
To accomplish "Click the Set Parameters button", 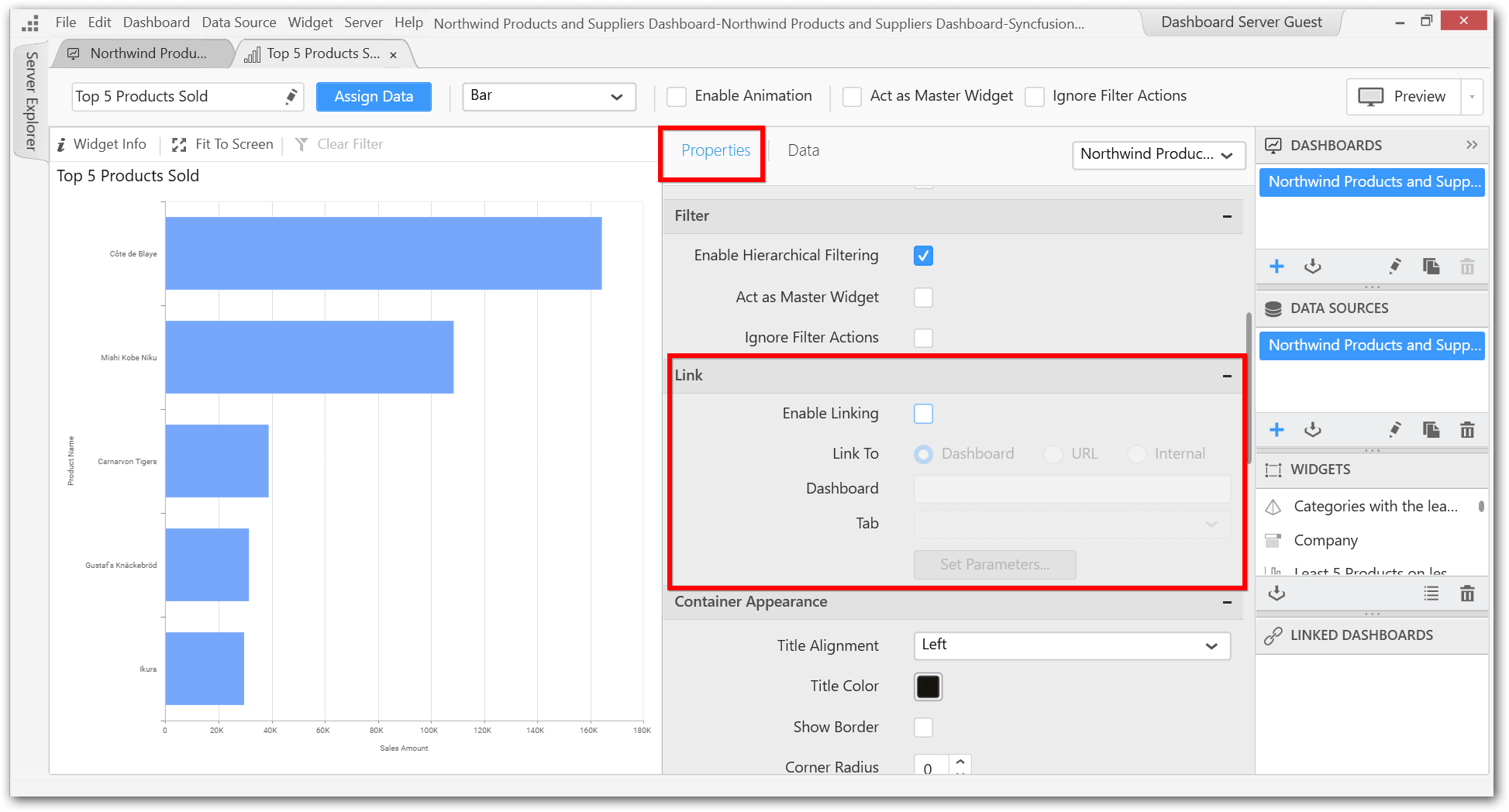I will (x=994, y=565).
